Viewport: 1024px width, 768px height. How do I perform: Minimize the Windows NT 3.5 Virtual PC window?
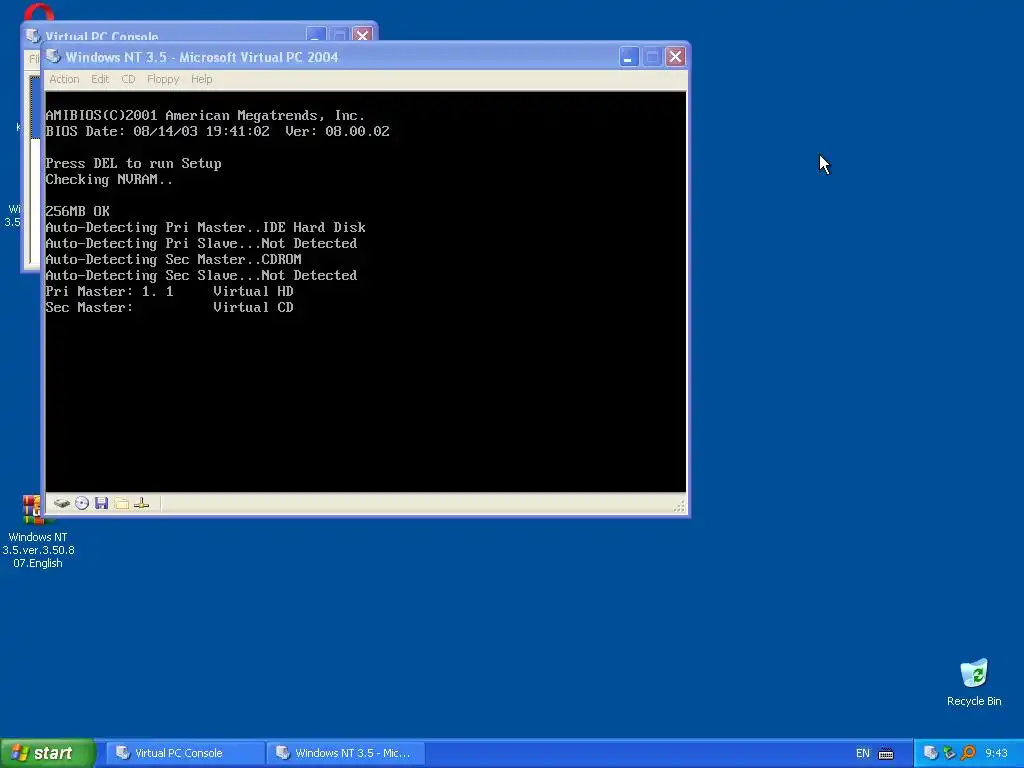tap(628, 57)
